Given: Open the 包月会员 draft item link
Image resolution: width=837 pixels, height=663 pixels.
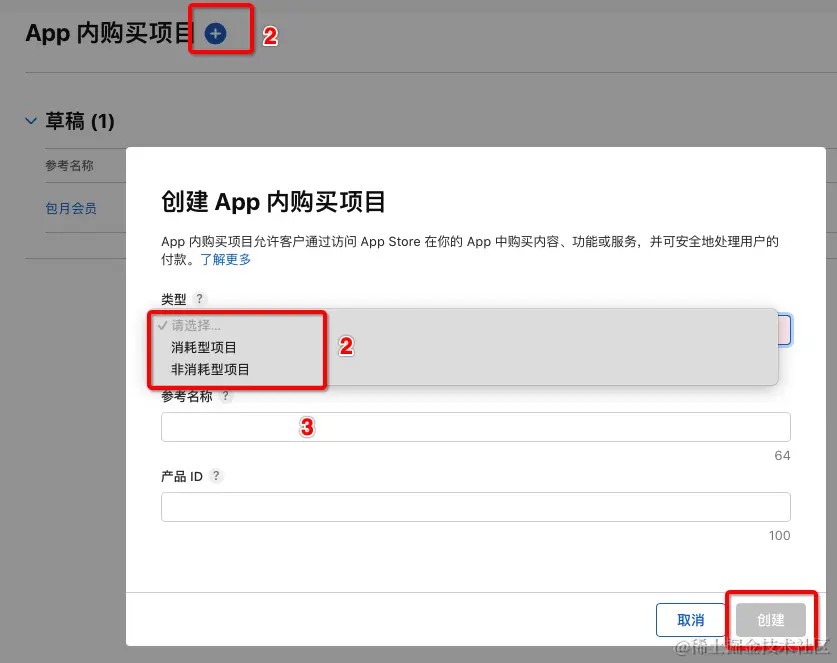Looking at the screenshot, I should coord(71,208).
